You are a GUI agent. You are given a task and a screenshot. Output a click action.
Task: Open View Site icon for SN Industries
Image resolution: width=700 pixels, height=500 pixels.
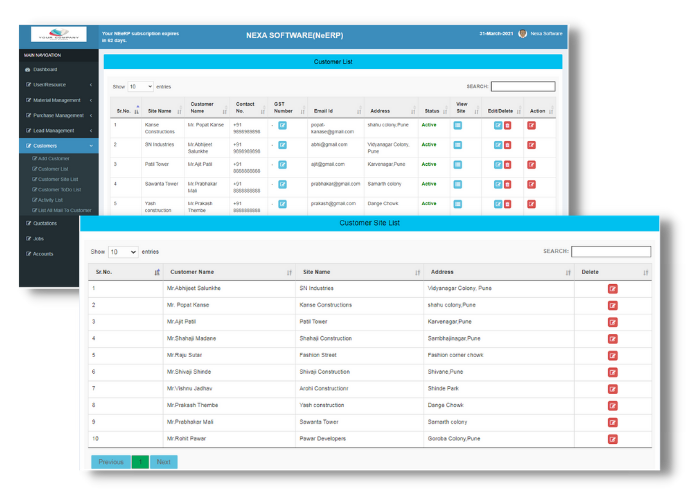[458, 144]
